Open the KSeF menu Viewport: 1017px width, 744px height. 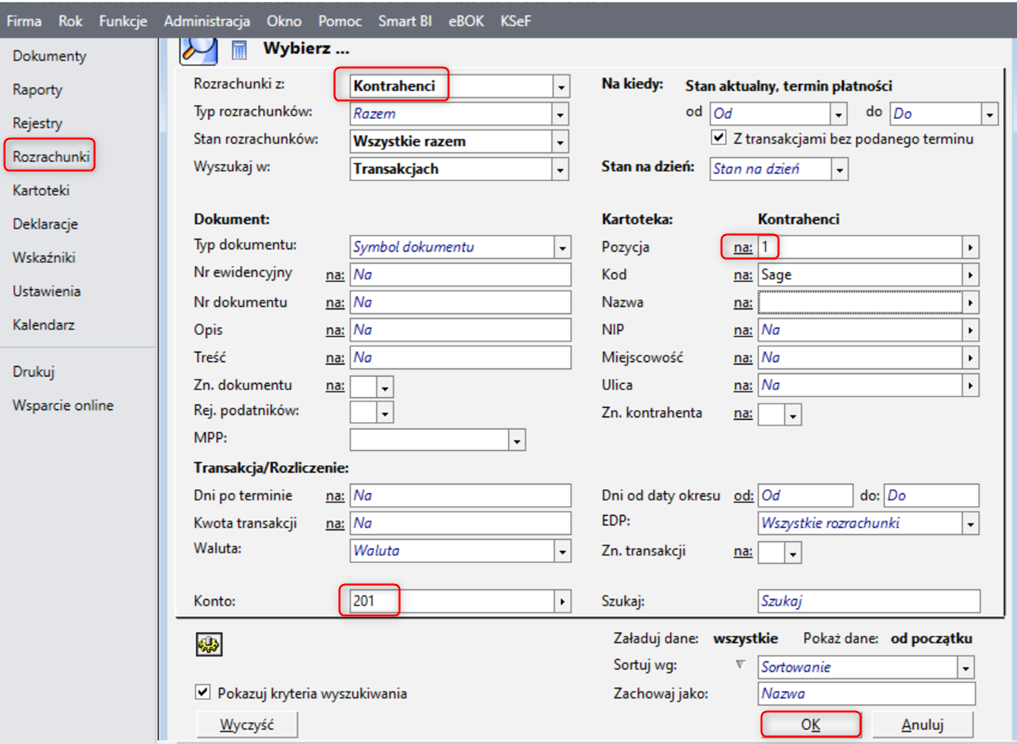[x=516, y=21]
